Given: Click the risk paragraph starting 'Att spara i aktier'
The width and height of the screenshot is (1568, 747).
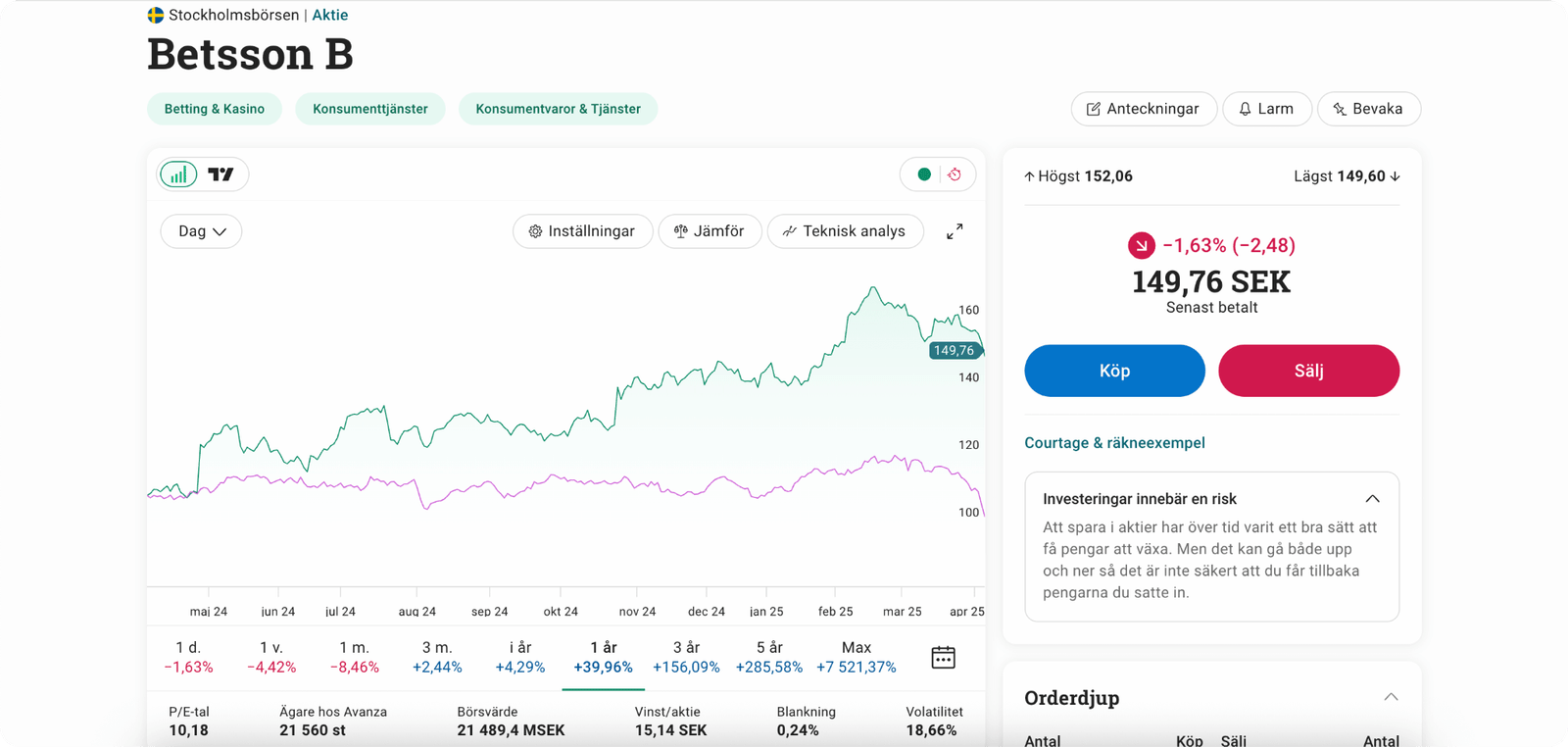Looking at the screenshot, I should [1210, 560].
